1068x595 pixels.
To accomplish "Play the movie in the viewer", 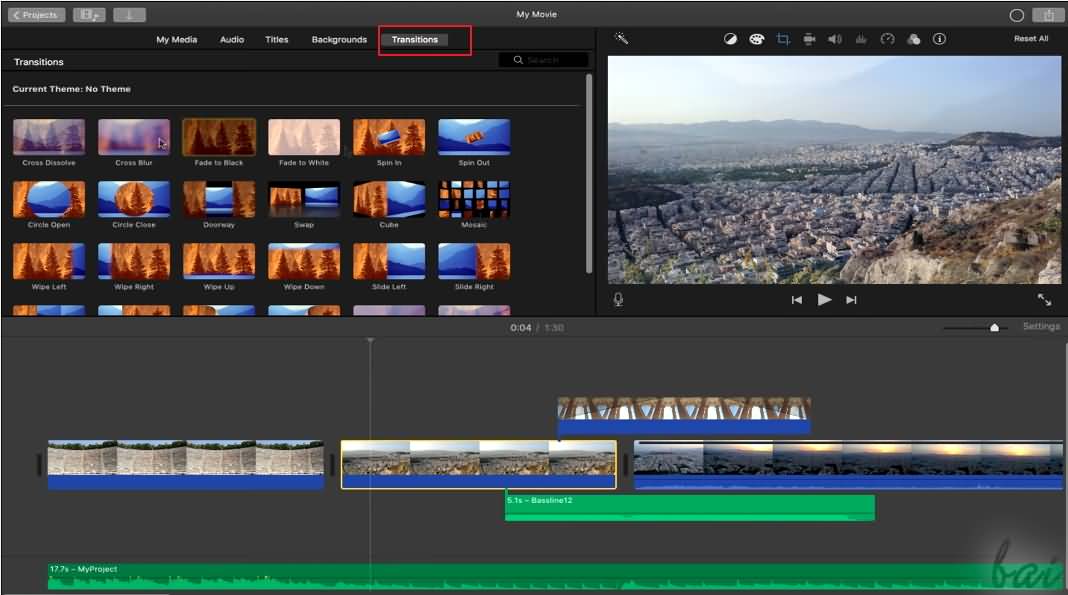I will pyautogui.click(x=823, y=298).
